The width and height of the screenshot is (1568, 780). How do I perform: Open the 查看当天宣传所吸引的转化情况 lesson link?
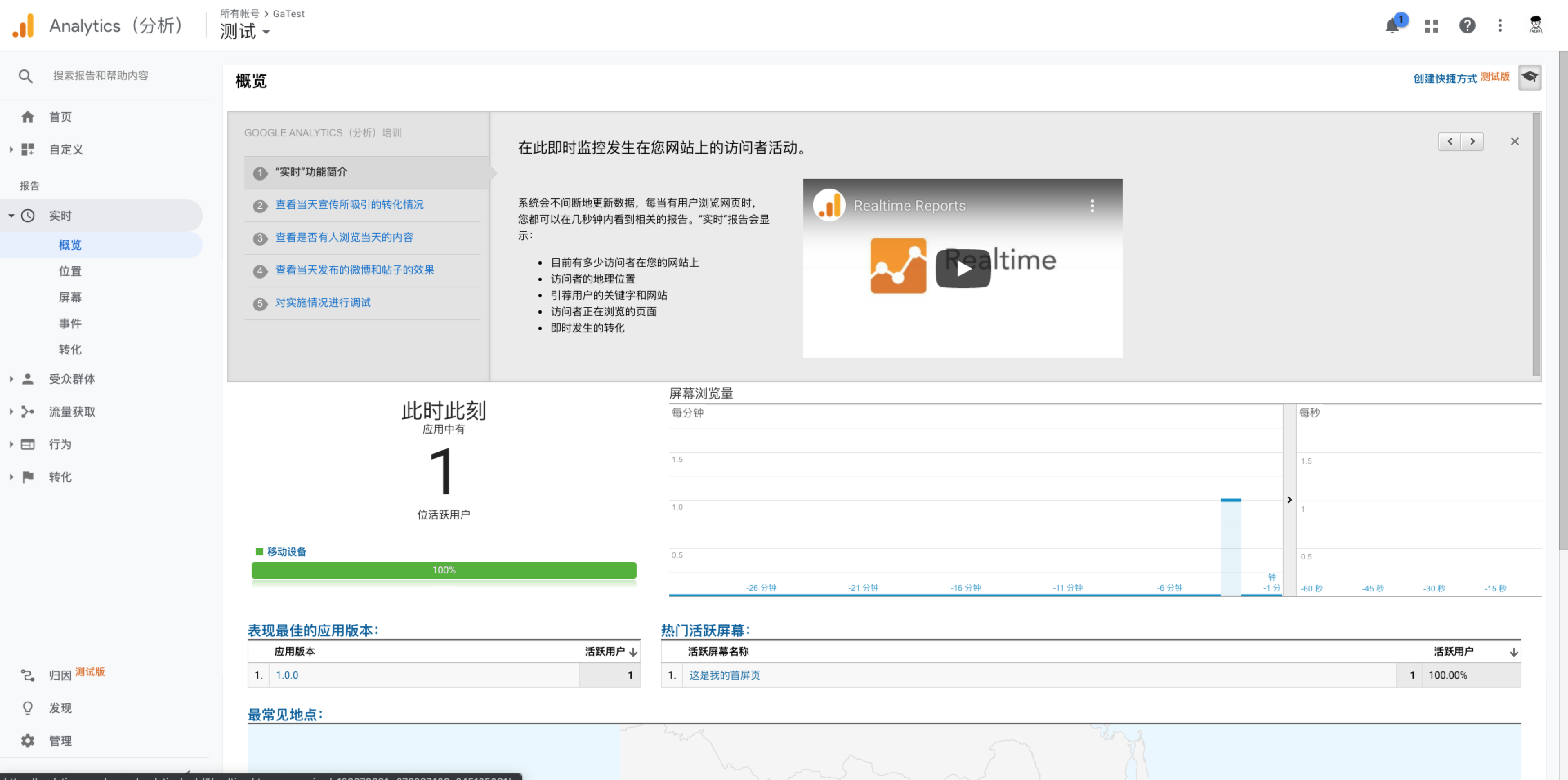pos(349,205)
